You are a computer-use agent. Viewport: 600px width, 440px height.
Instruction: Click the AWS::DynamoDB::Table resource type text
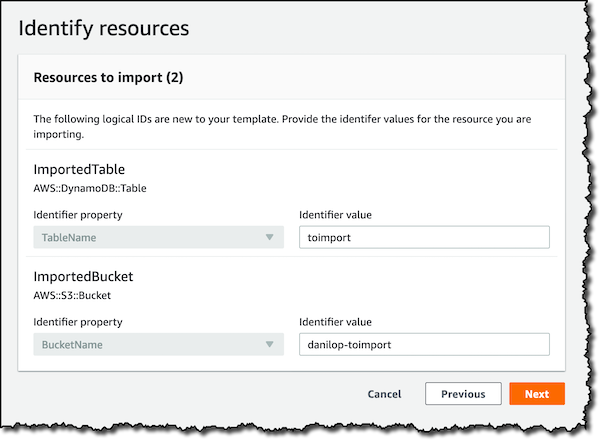click(x=90, y=188)
